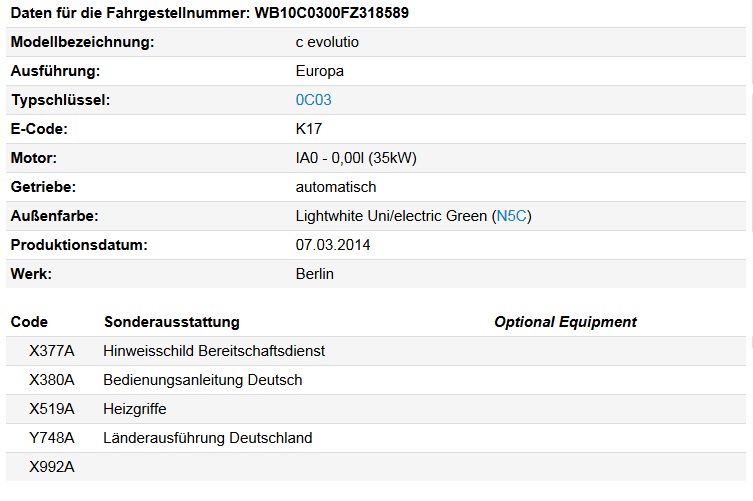The height and width of the screenshot is (501, 753).
Task: Select the E-Code value K17
Action: [x=309, y=129]
